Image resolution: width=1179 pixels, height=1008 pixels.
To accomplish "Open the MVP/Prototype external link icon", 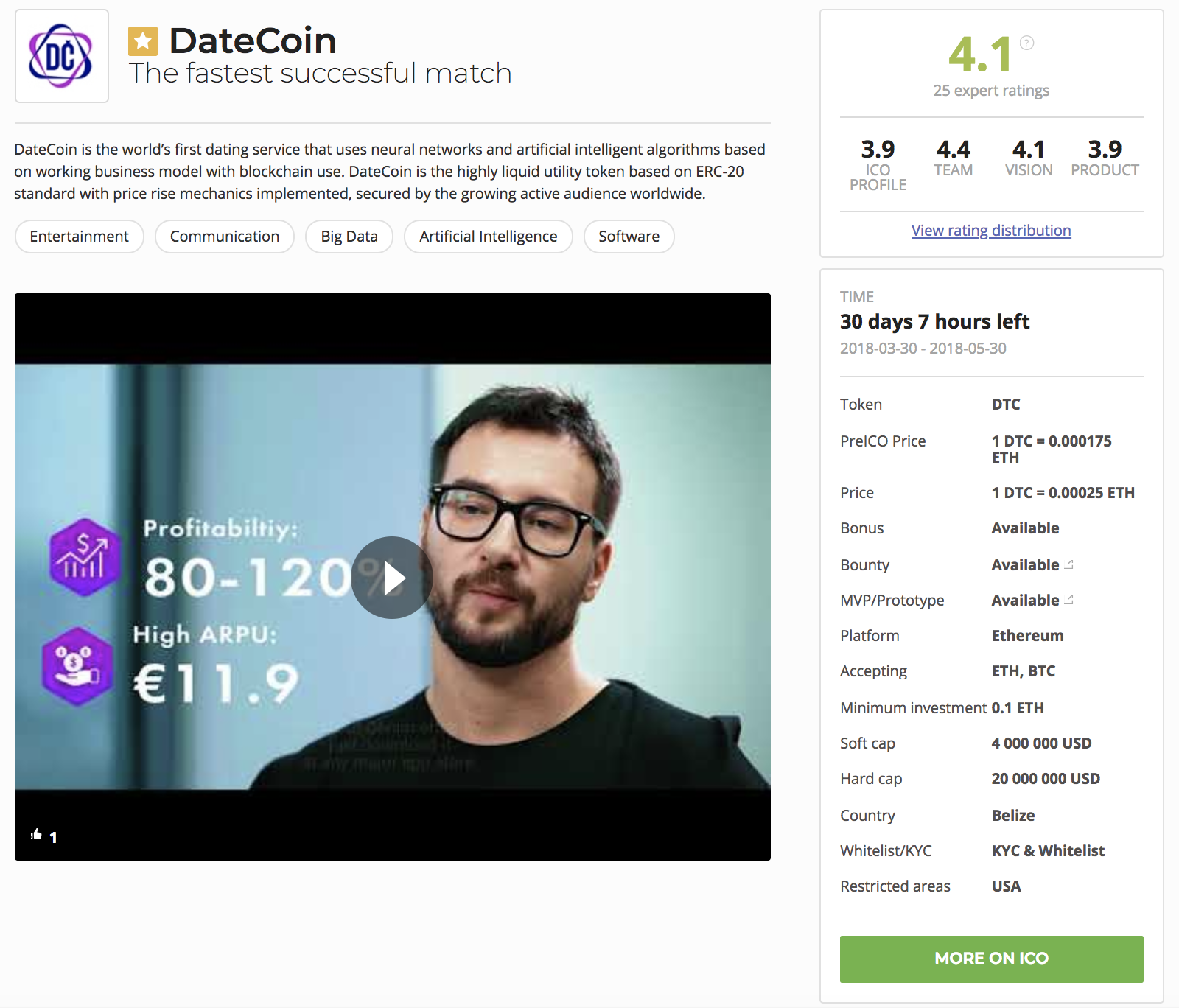I will click(1069, 600).
